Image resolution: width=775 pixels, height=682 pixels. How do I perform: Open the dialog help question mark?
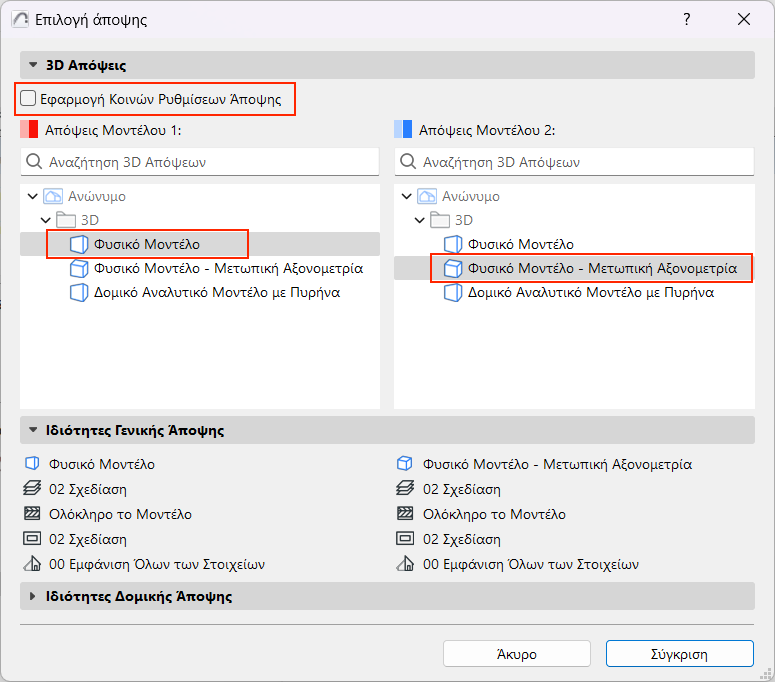[x=687, y=19]
